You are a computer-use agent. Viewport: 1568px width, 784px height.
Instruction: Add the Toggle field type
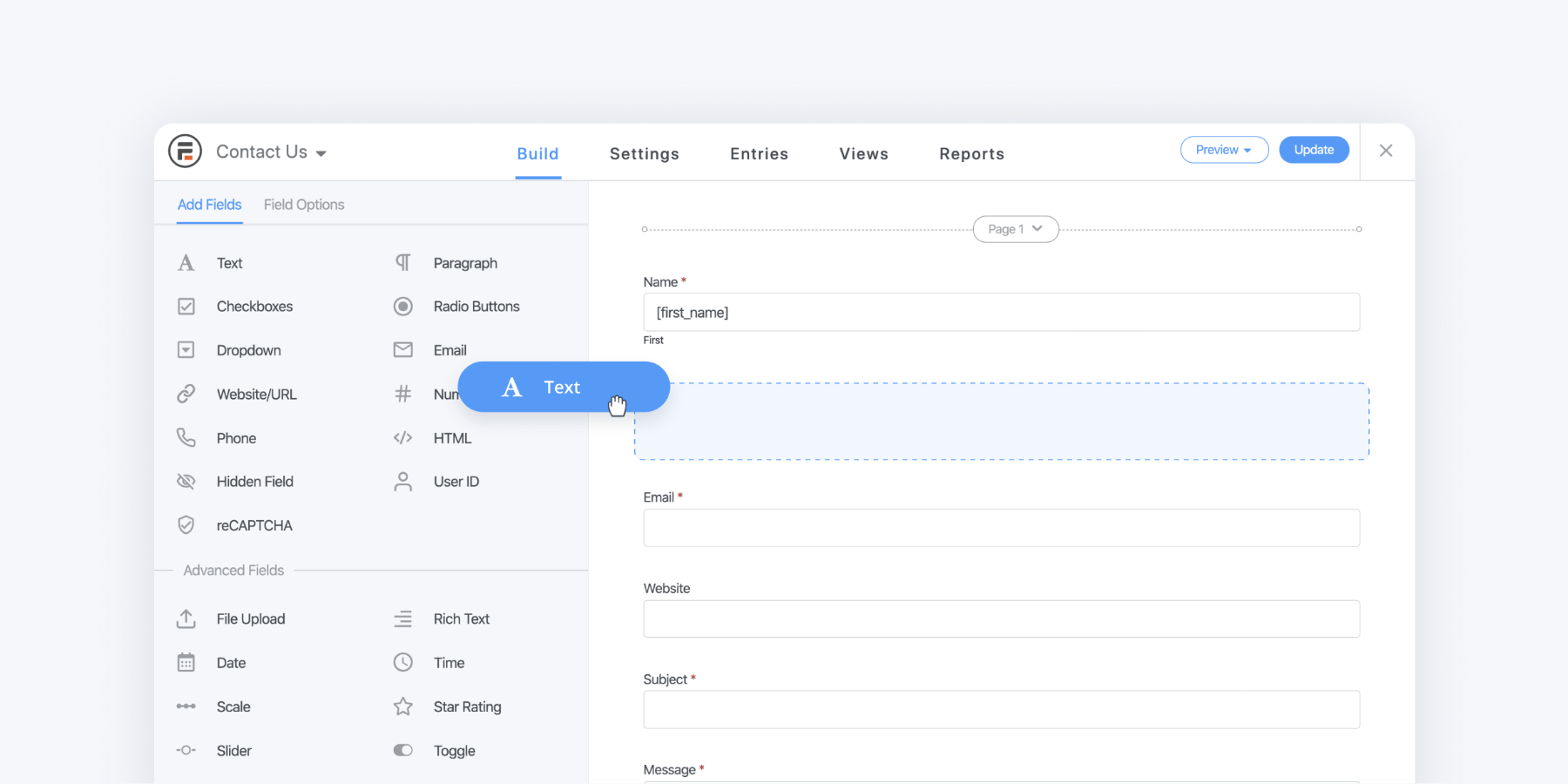pyautogui.click(x=454, y=751)
